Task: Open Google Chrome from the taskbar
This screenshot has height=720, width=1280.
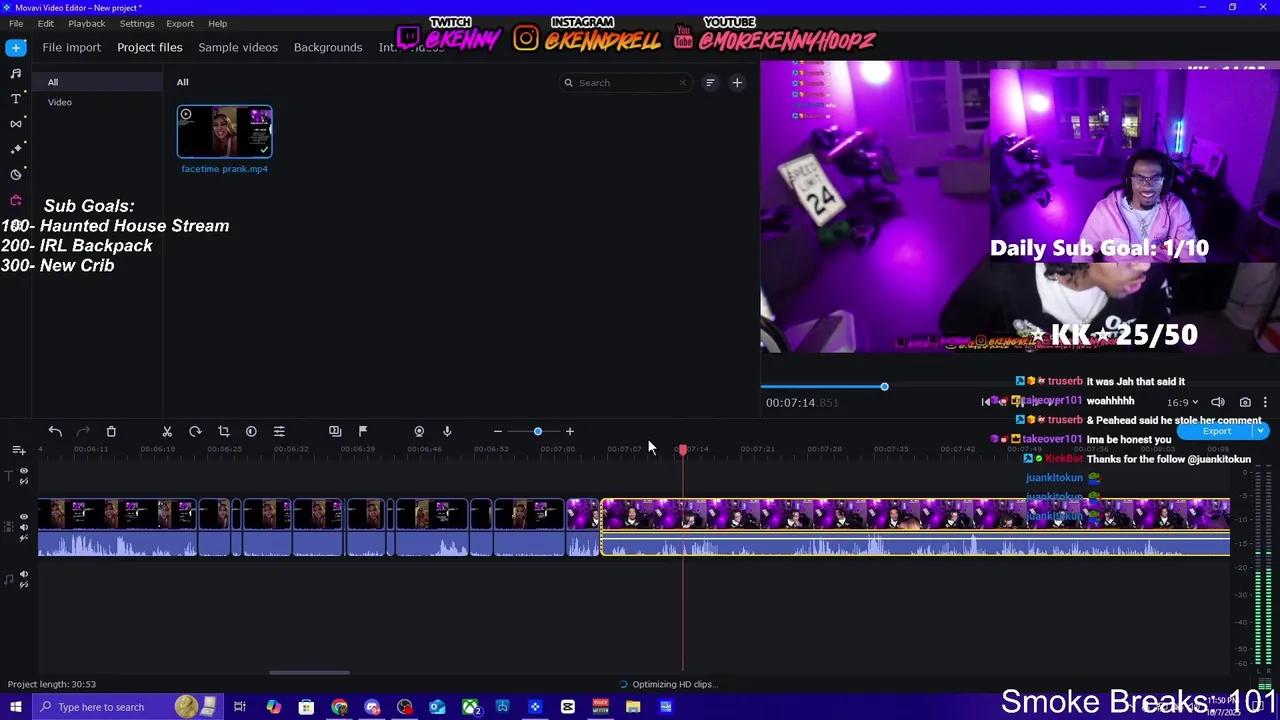Action: tap(340, 707)
